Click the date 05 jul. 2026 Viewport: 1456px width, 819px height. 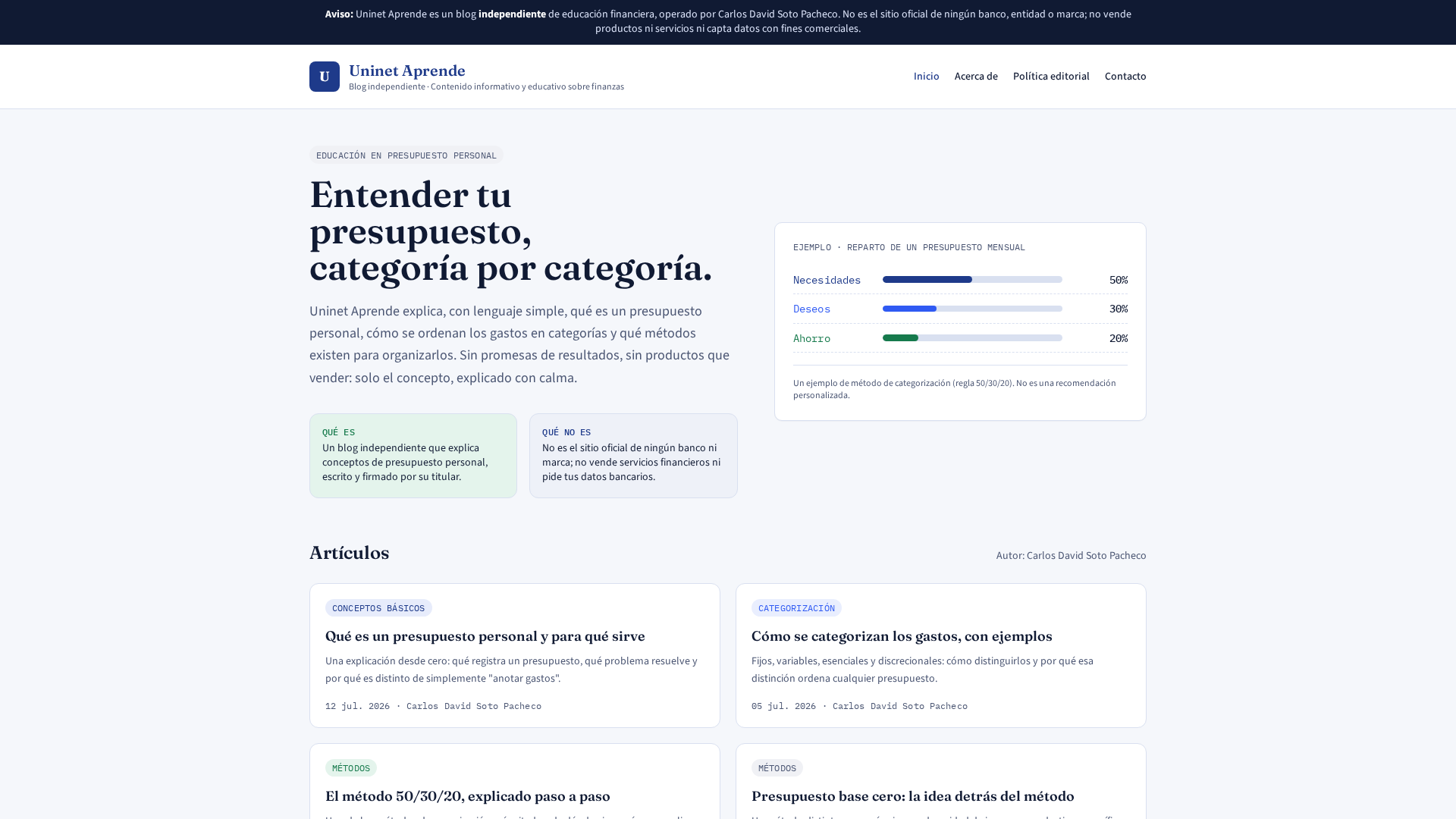(x=783, y=706)
